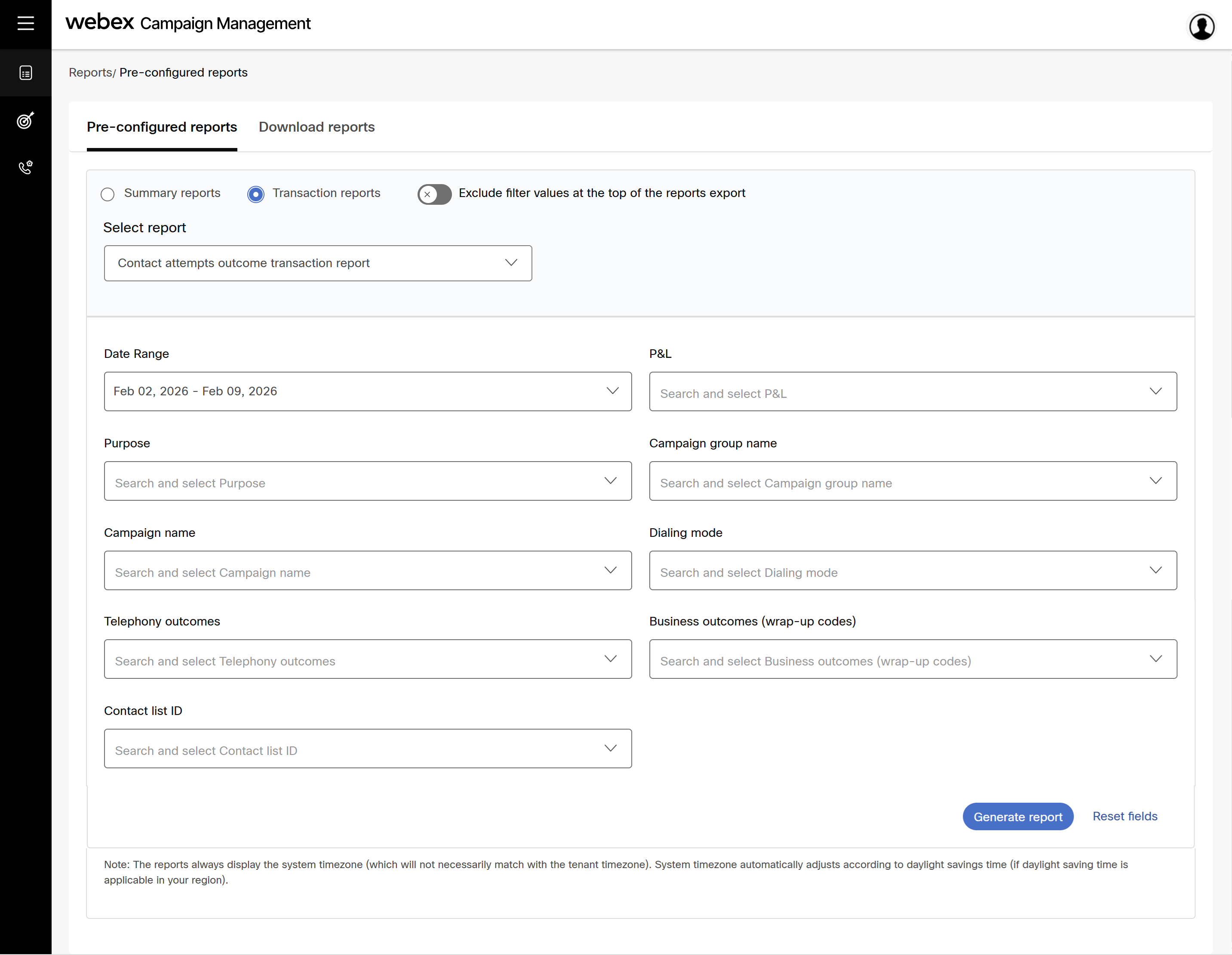Viewport: 1232px width, 955px height.
Task: Expand the P&L dropdown
Action: pyautogui.click(x=912, y=392)
